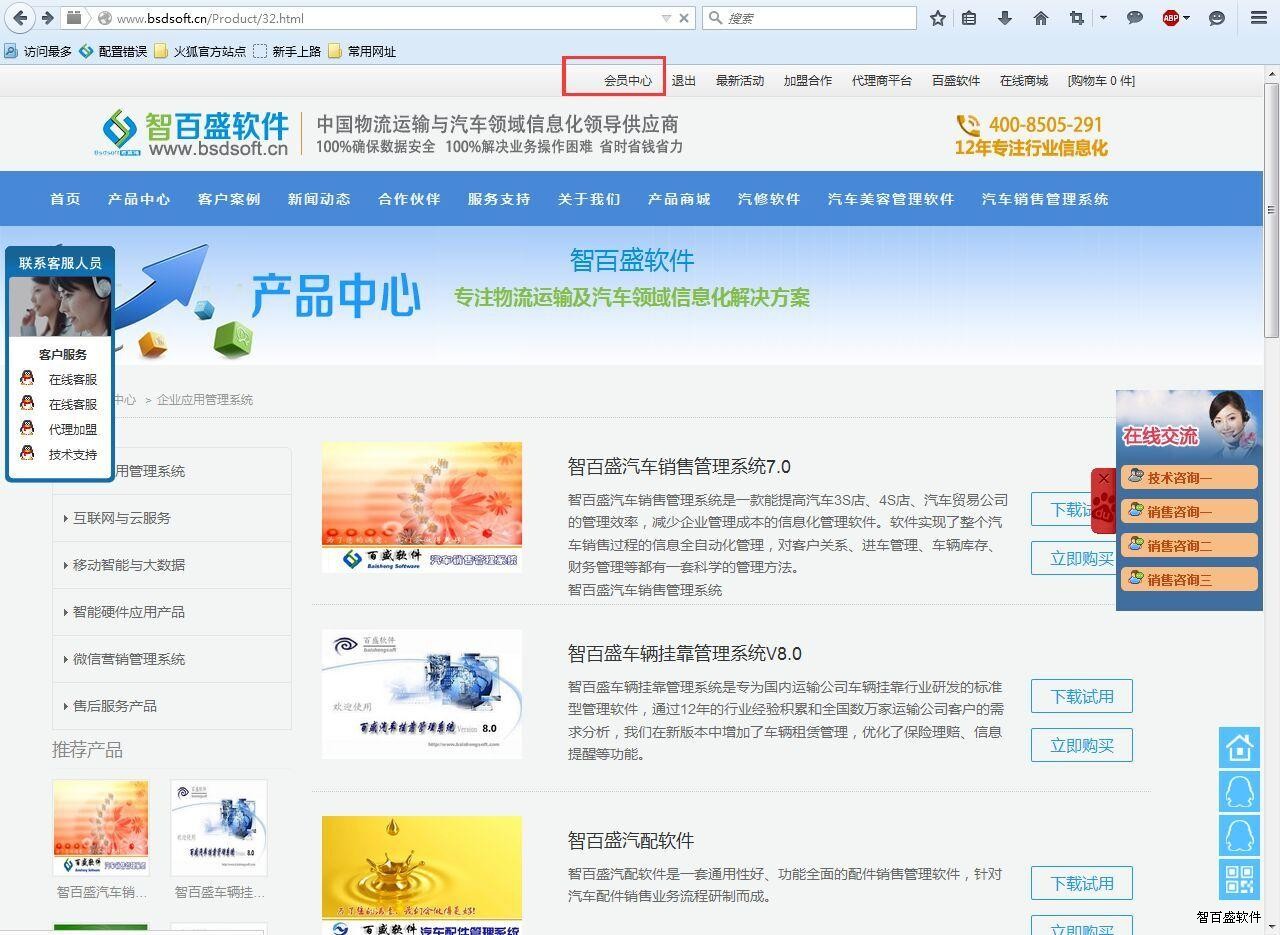The image size is (1280, 935).
Task: Open the address bar history dropdown
Action: point(666,18)
